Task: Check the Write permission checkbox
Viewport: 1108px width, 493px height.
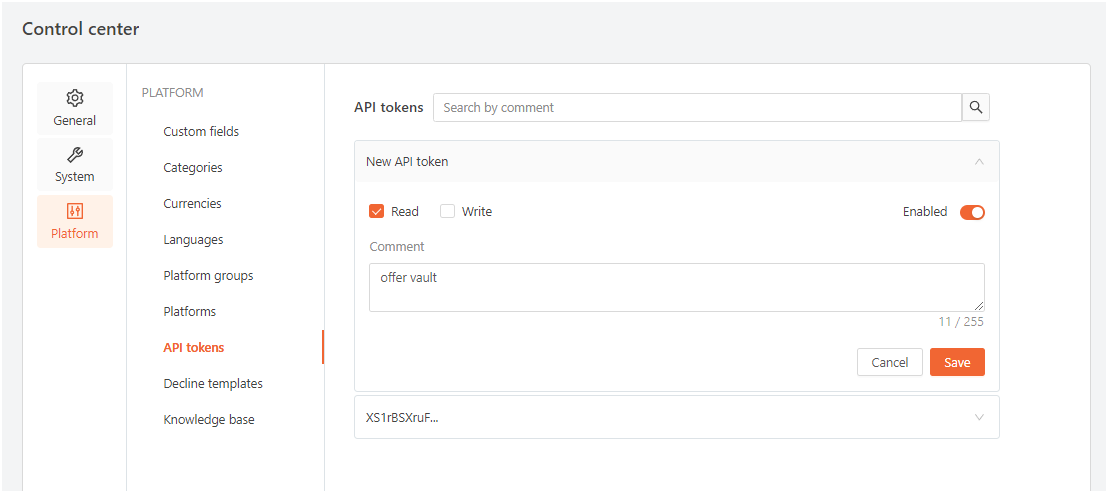Action: [x=447, y=211]
